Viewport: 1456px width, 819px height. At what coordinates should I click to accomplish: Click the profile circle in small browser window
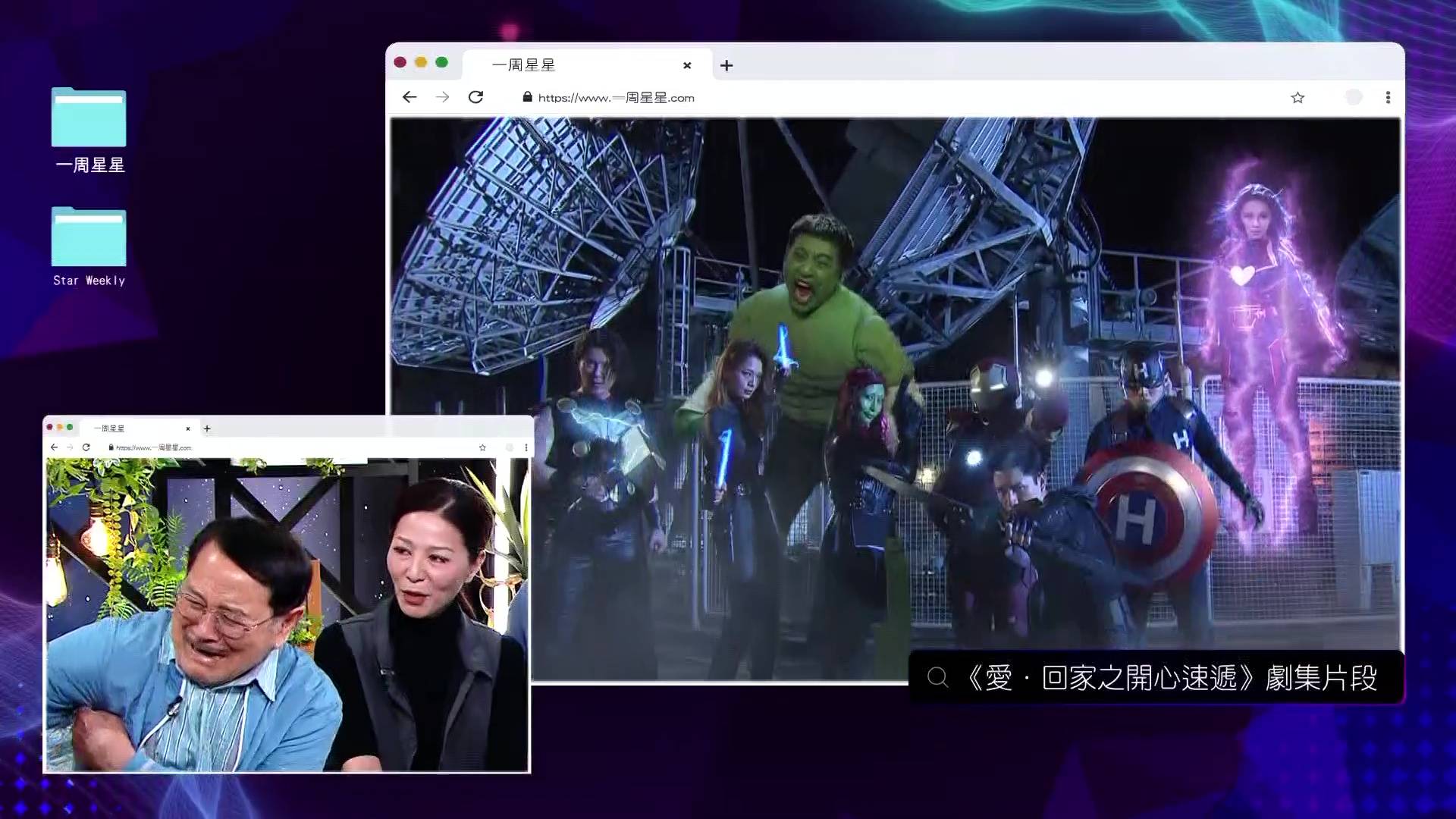pos(510,447)
